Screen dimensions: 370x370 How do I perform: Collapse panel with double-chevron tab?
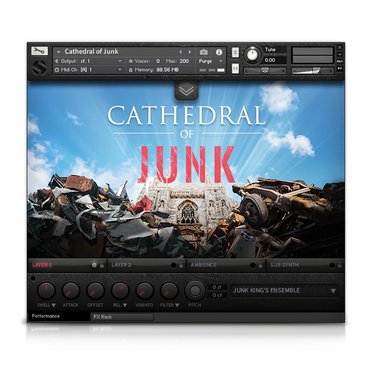(x=186, y=90)
